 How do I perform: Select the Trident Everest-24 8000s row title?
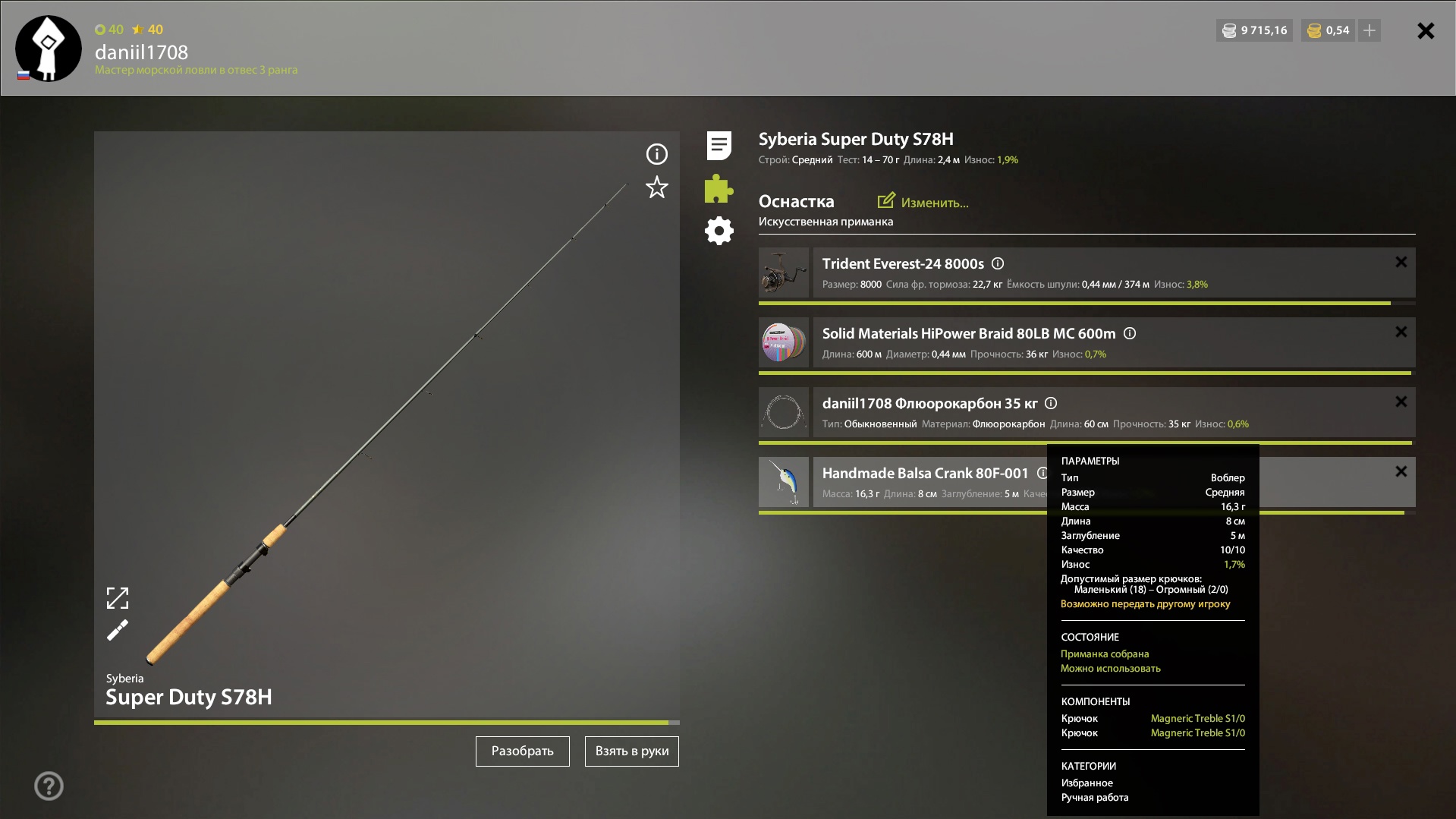pyautogui.click(x=903, y=263)
